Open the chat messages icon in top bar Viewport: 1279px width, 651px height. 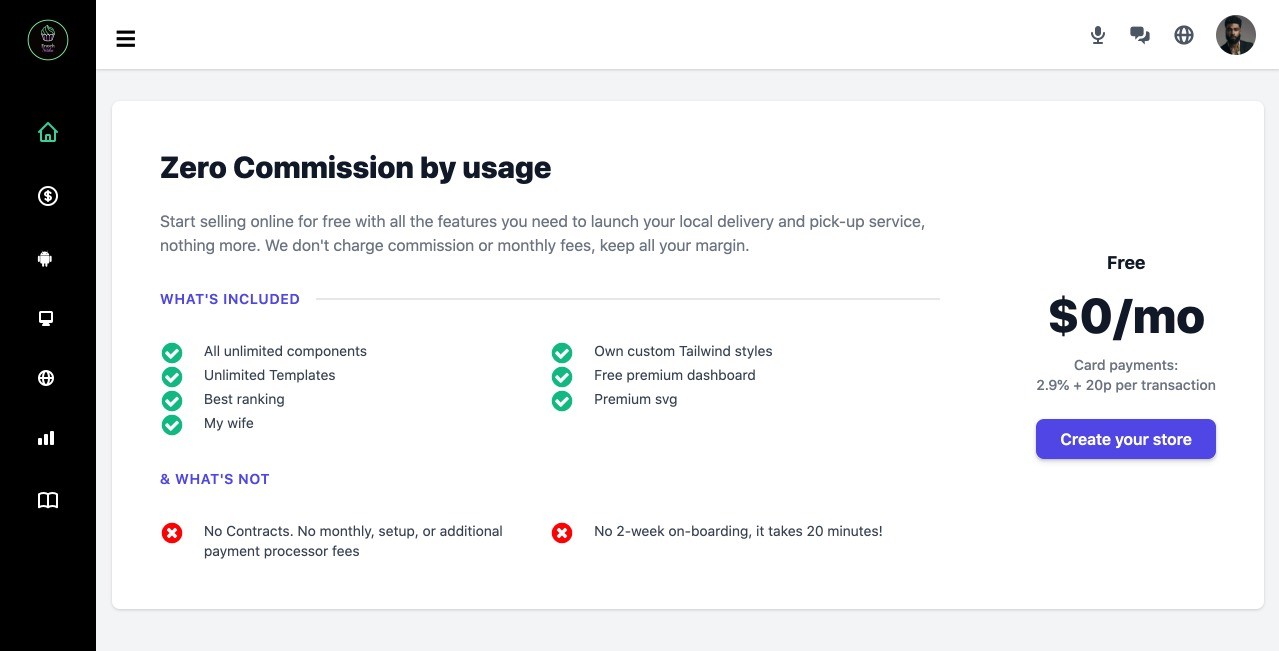pyautogui.click(x=1139, y=34)
